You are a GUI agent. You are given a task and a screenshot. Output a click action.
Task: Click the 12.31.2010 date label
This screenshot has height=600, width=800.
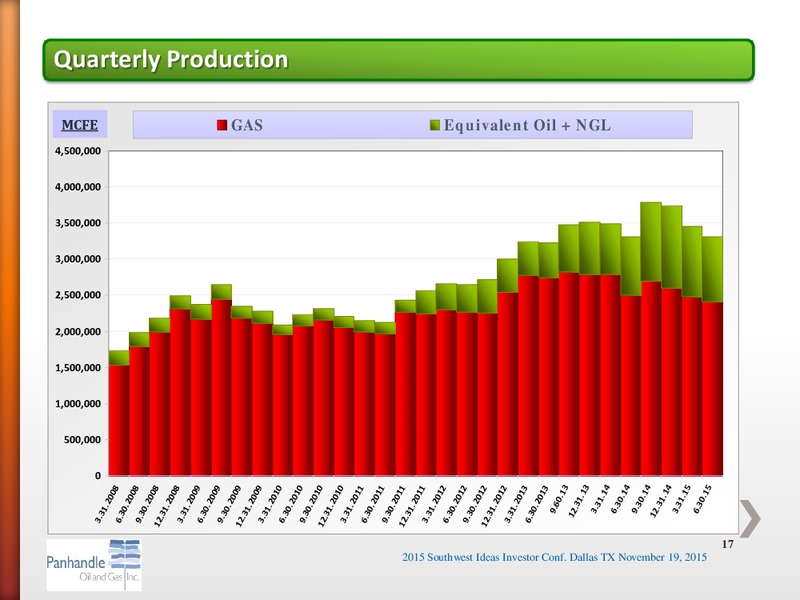pos(330,506)
